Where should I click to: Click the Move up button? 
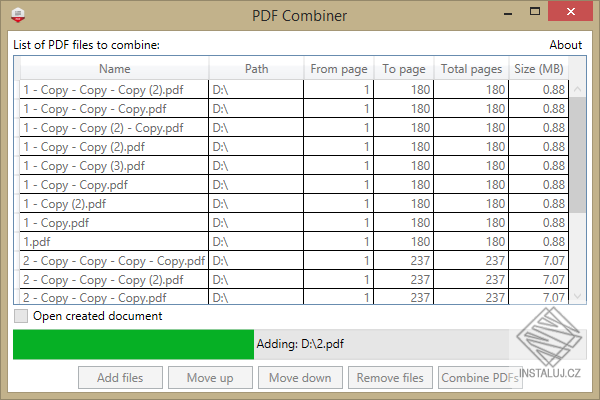click(210, 378)
